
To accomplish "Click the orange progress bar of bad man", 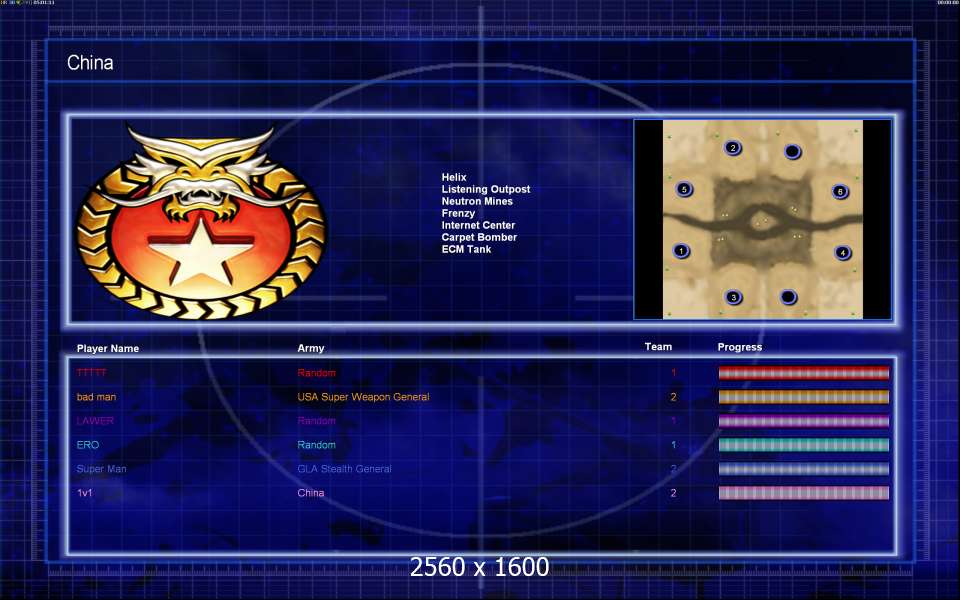I will click(x=803, y=397).
